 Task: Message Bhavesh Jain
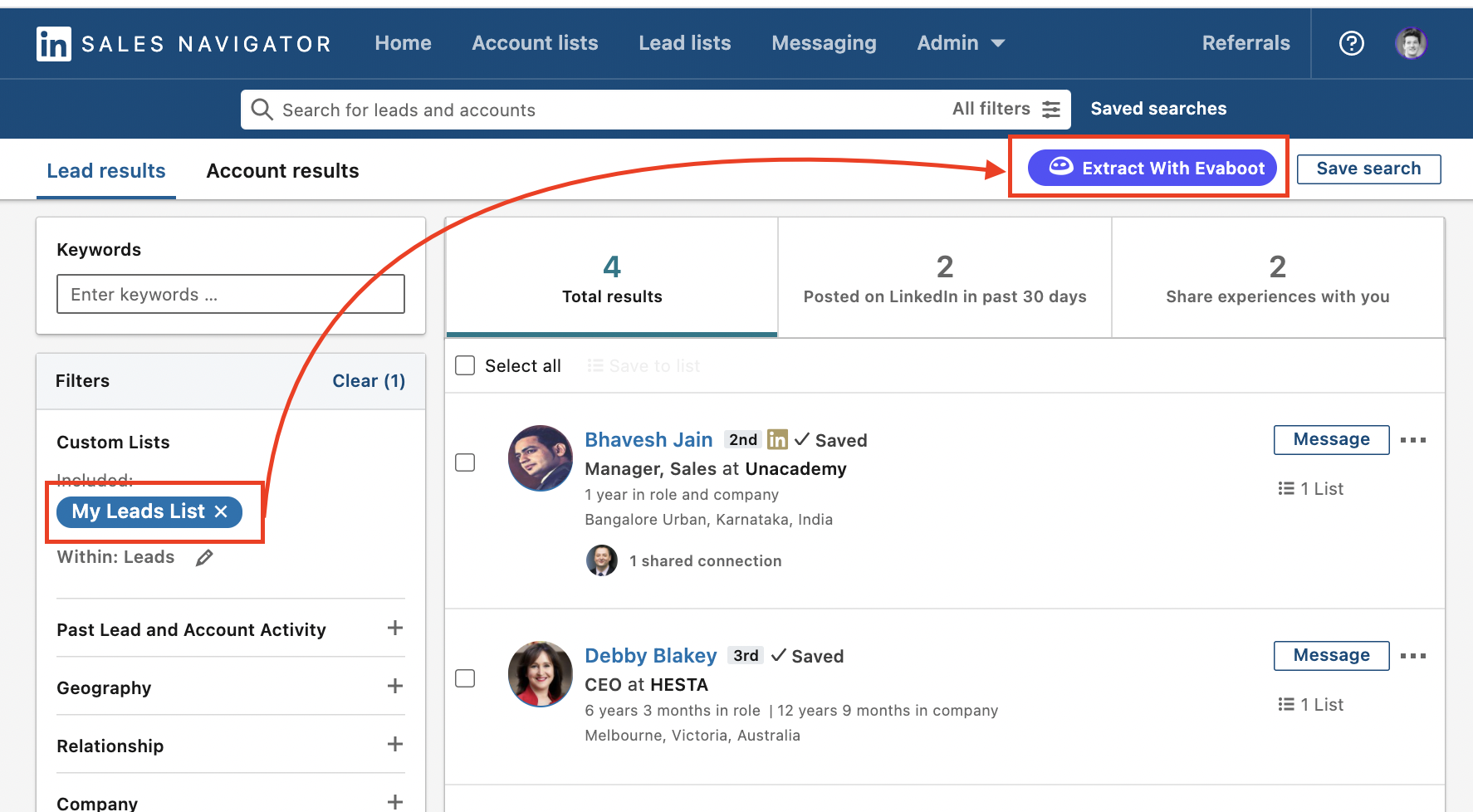pos(1331,439)
